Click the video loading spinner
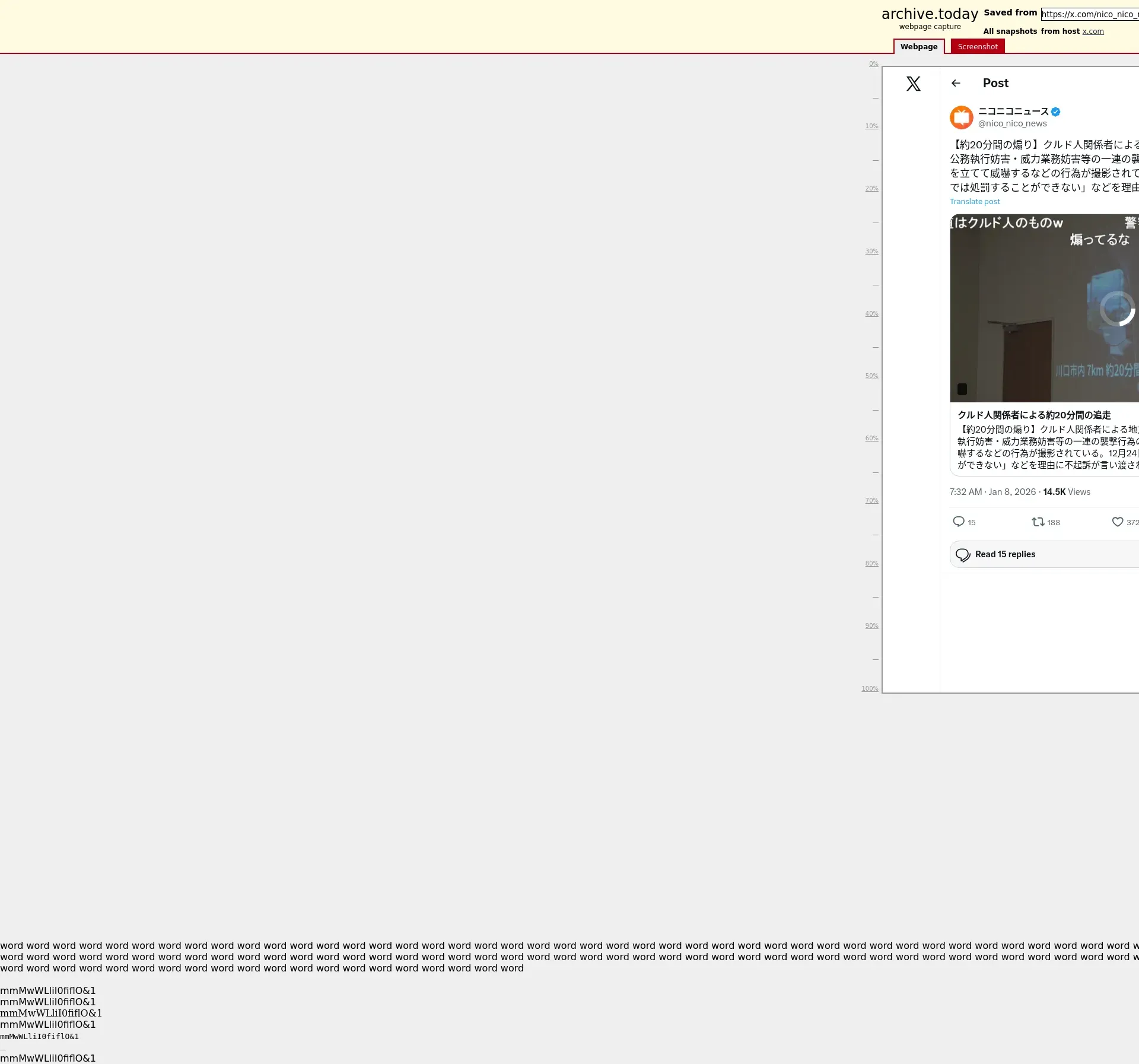The height and width of the screenshot is (1064, 1139). [x=1118, y=309]
